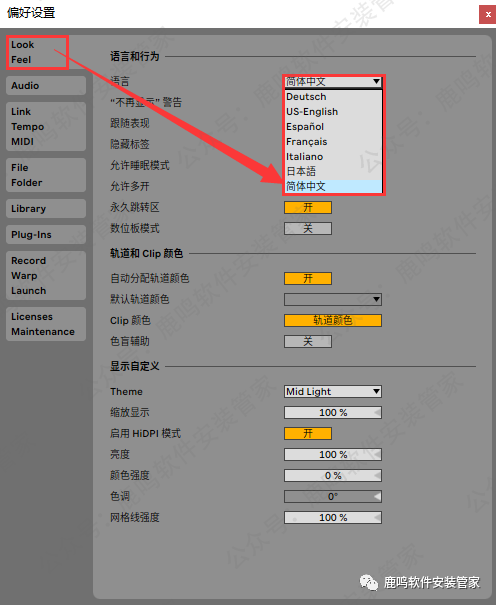
Task: Click the 亮度 100 % slider
Action: pyautogui.click(x=333, y=455)
